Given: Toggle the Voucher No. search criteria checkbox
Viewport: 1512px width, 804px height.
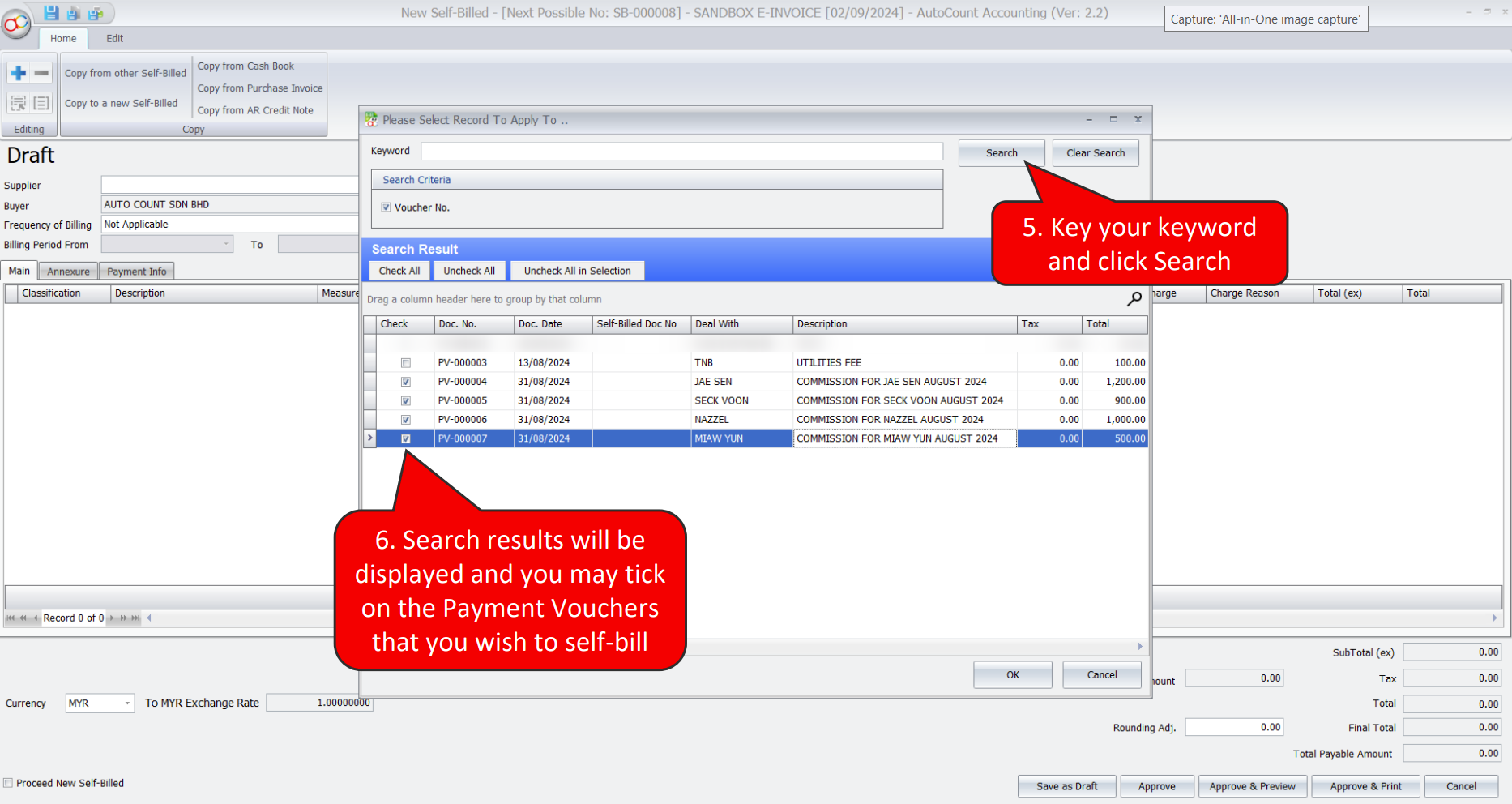Looking at the screenshot, I should click(x=387, y=207).
